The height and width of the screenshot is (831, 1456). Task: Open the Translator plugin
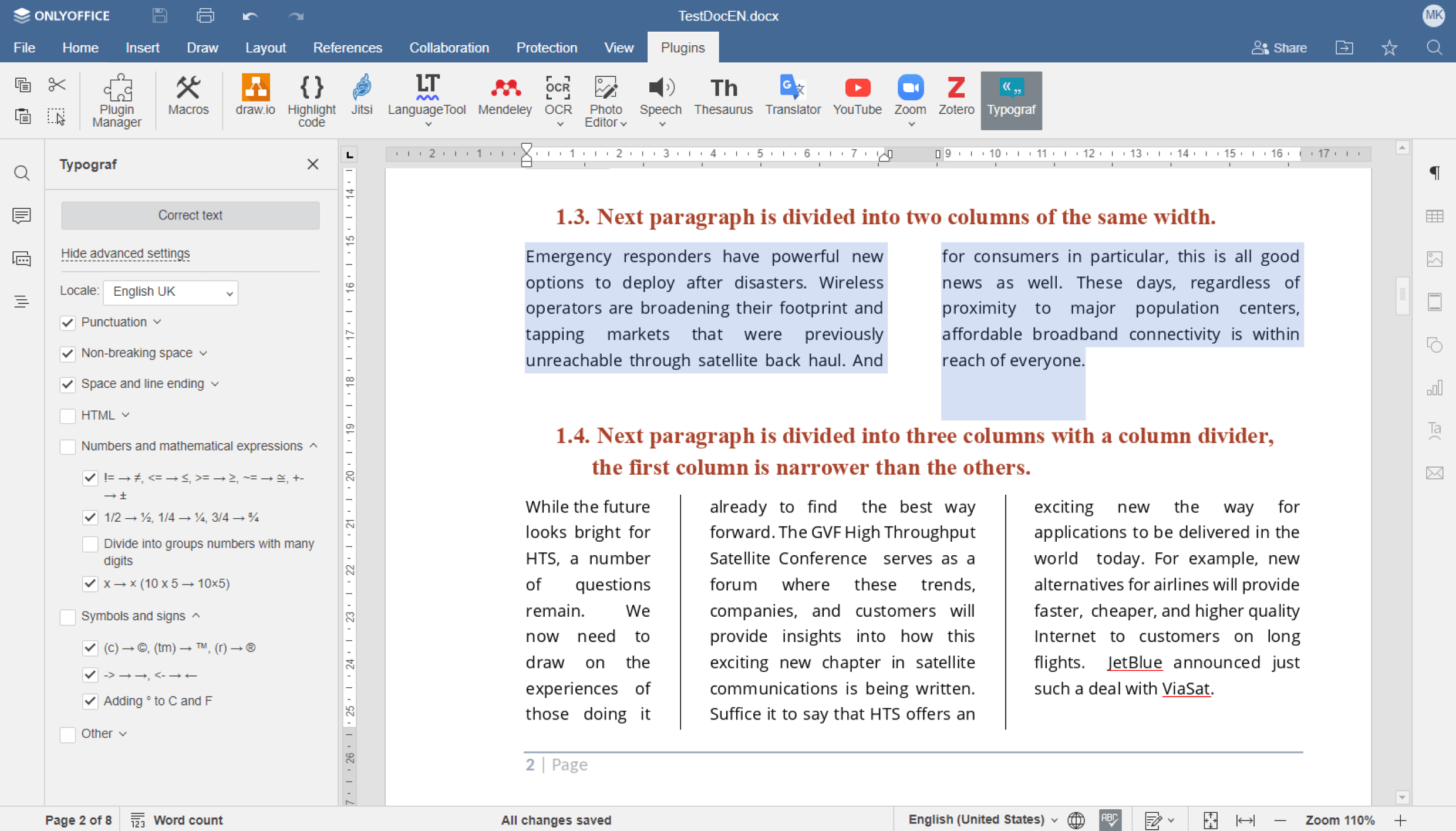(x=793, y=96)
